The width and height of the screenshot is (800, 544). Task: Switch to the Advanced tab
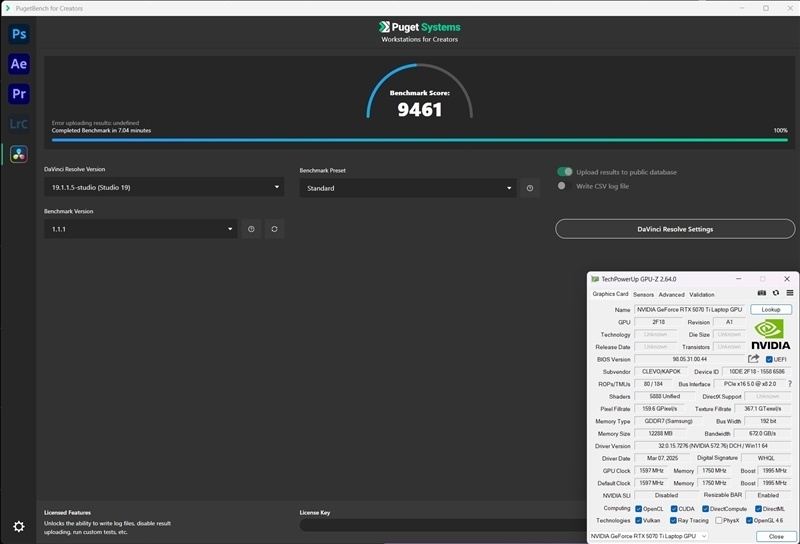click(x=671, y=294)
